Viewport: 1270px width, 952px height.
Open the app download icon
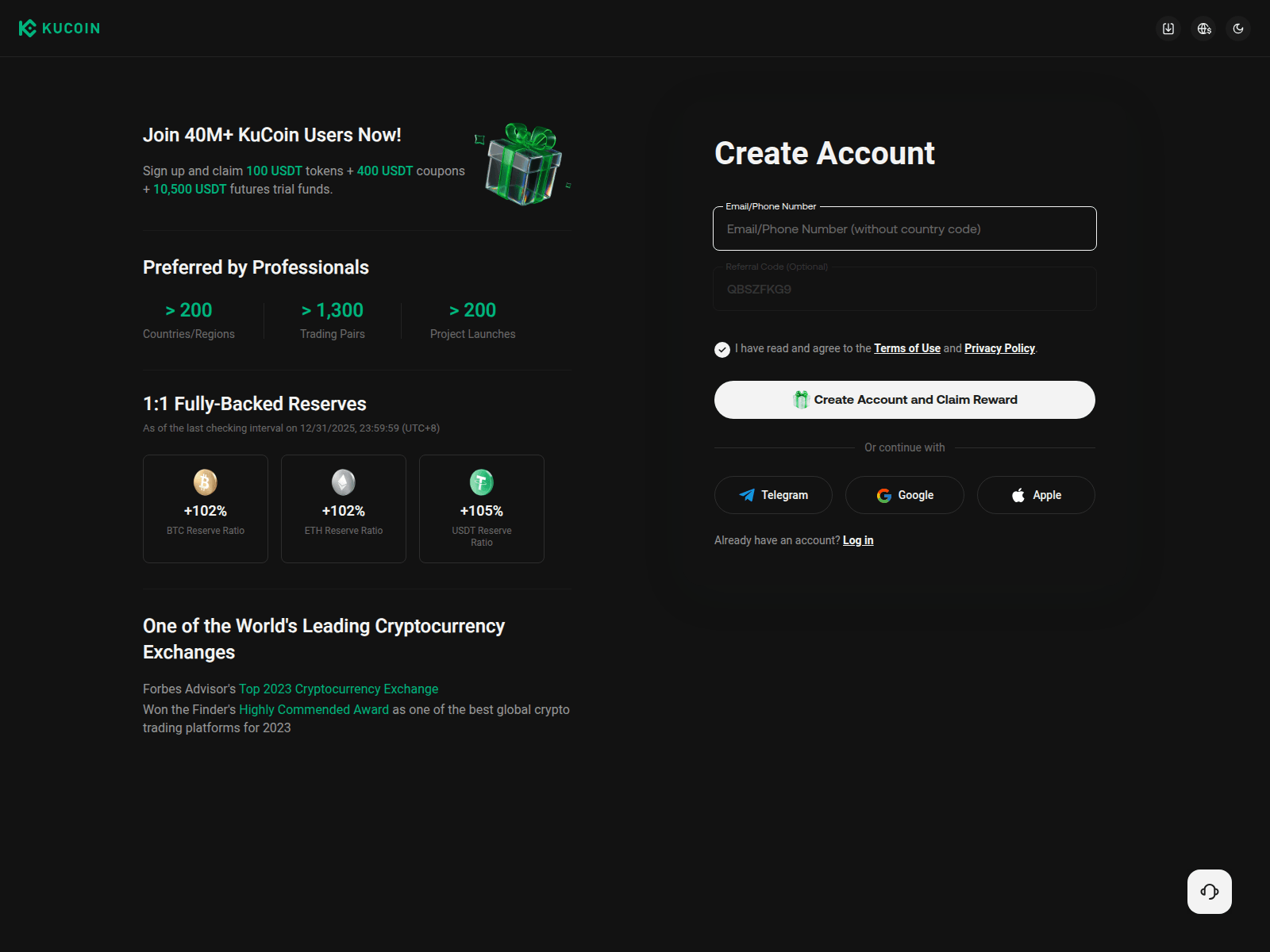[1168, 29]
